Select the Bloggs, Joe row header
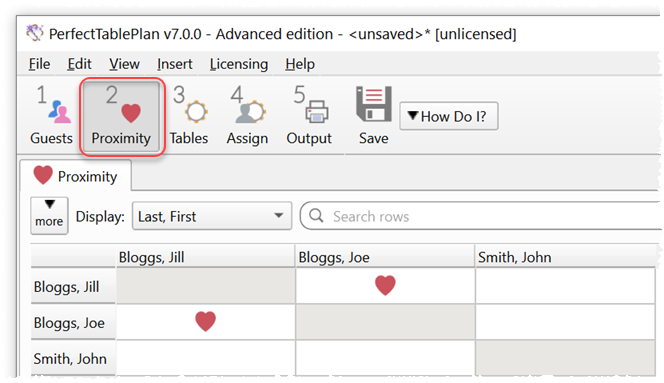The width and height of the screenshot is (664, 383). [73, 322]
